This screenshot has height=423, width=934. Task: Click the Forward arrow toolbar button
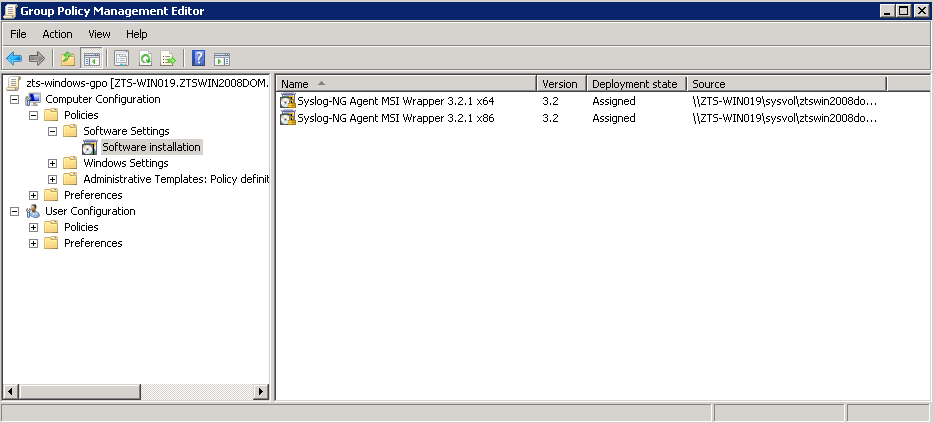pyautogui.click(x=36, y=58)
